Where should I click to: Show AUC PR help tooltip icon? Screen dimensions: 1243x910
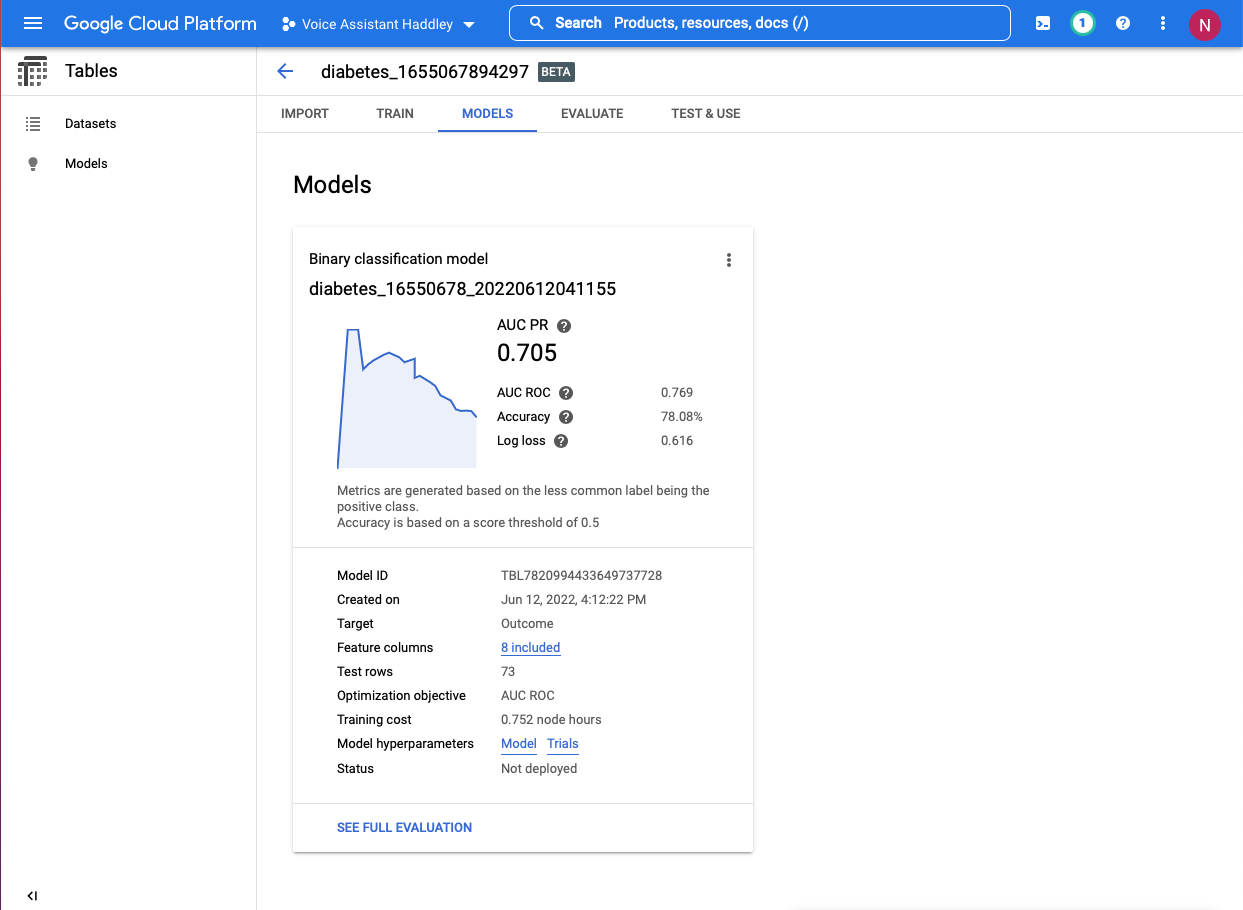564,326
